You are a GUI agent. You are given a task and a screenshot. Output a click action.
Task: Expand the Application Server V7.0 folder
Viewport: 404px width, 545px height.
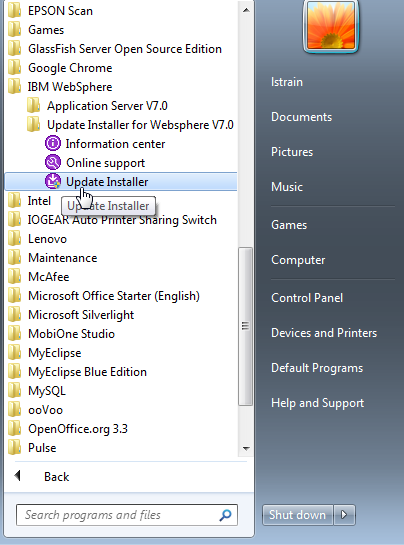pyautogui.click(x=107, y=106)
